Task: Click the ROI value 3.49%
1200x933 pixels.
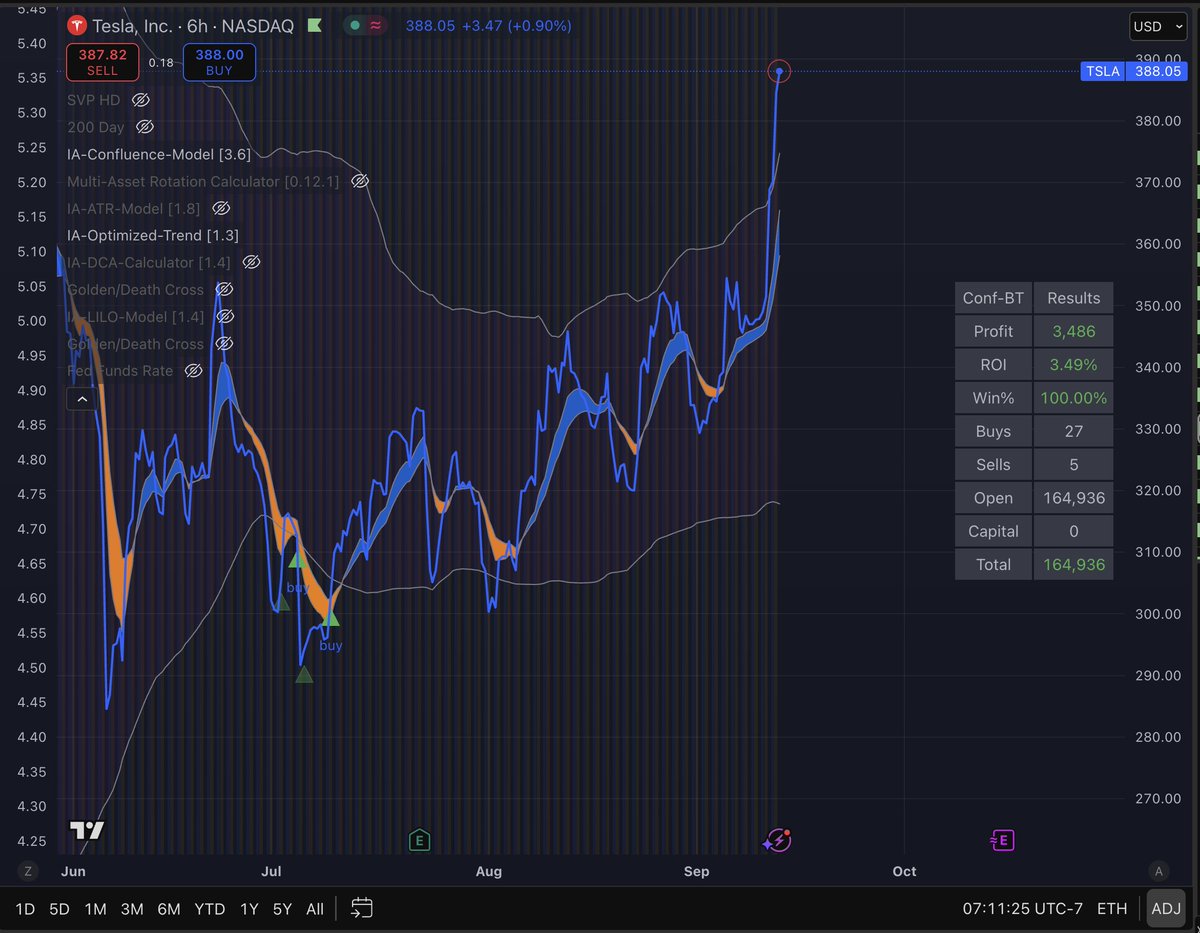Action: [x=1074, y=365]
